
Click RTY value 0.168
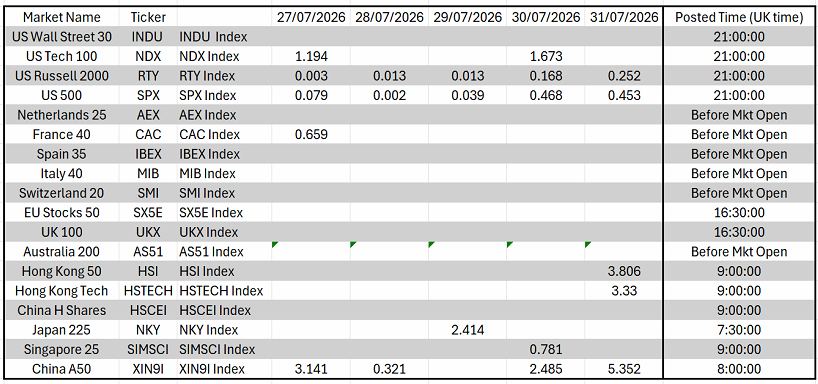(x=546, y=76)
